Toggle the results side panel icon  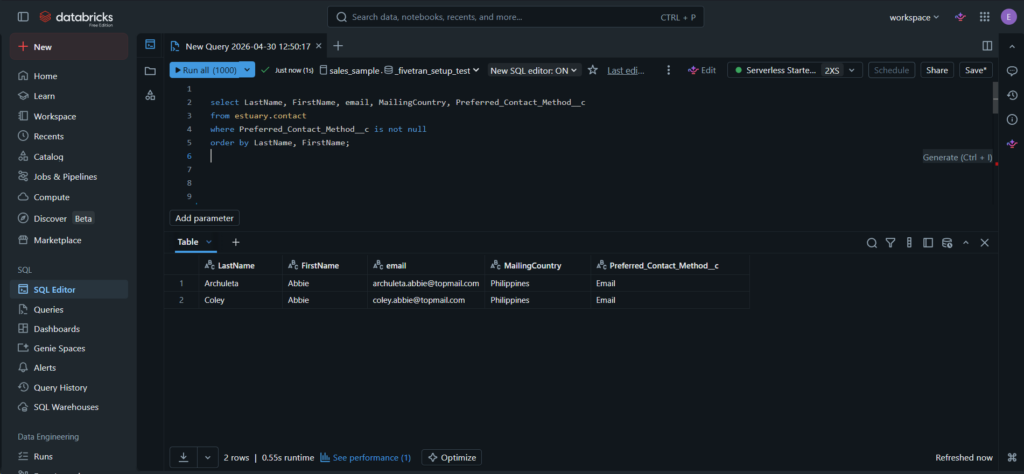pyautogui.click(x=927, y=243)
